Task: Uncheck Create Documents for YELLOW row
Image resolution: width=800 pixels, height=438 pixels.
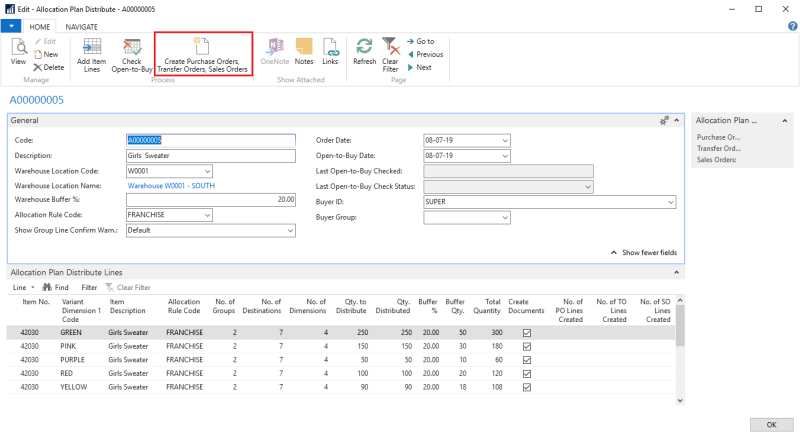Action: (x=527, y=385)
